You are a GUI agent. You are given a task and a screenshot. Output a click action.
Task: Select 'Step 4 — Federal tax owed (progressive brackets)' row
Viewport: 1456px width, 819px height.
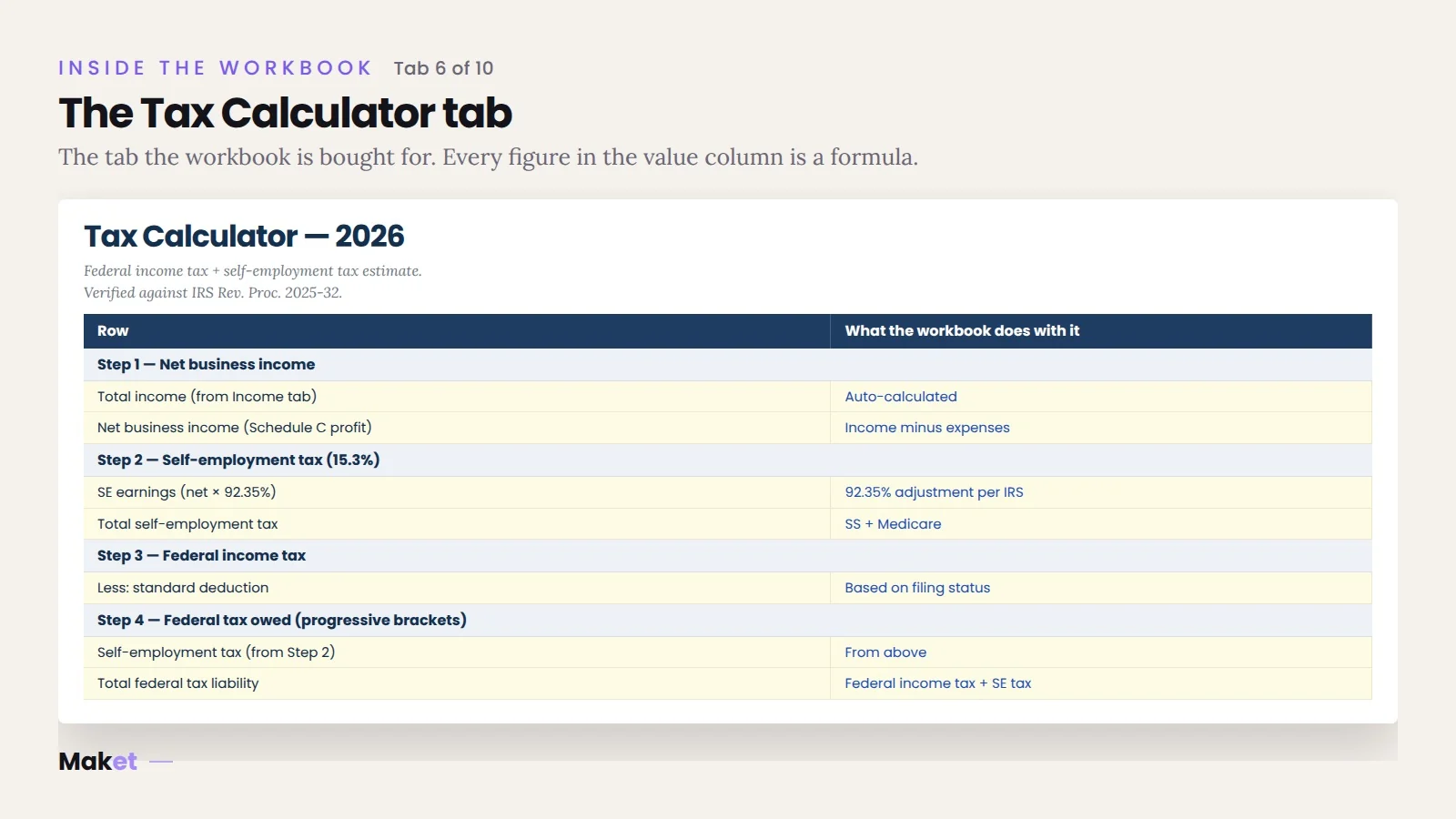[728, 621]
